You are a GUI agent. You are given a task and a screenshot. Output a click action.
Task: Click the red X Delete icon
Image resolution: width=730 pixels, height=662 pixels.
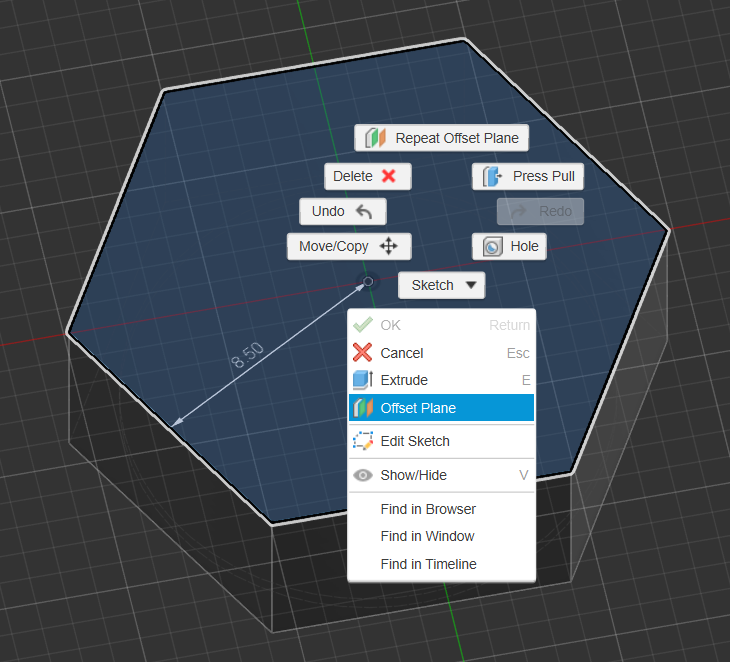point(389,176)
